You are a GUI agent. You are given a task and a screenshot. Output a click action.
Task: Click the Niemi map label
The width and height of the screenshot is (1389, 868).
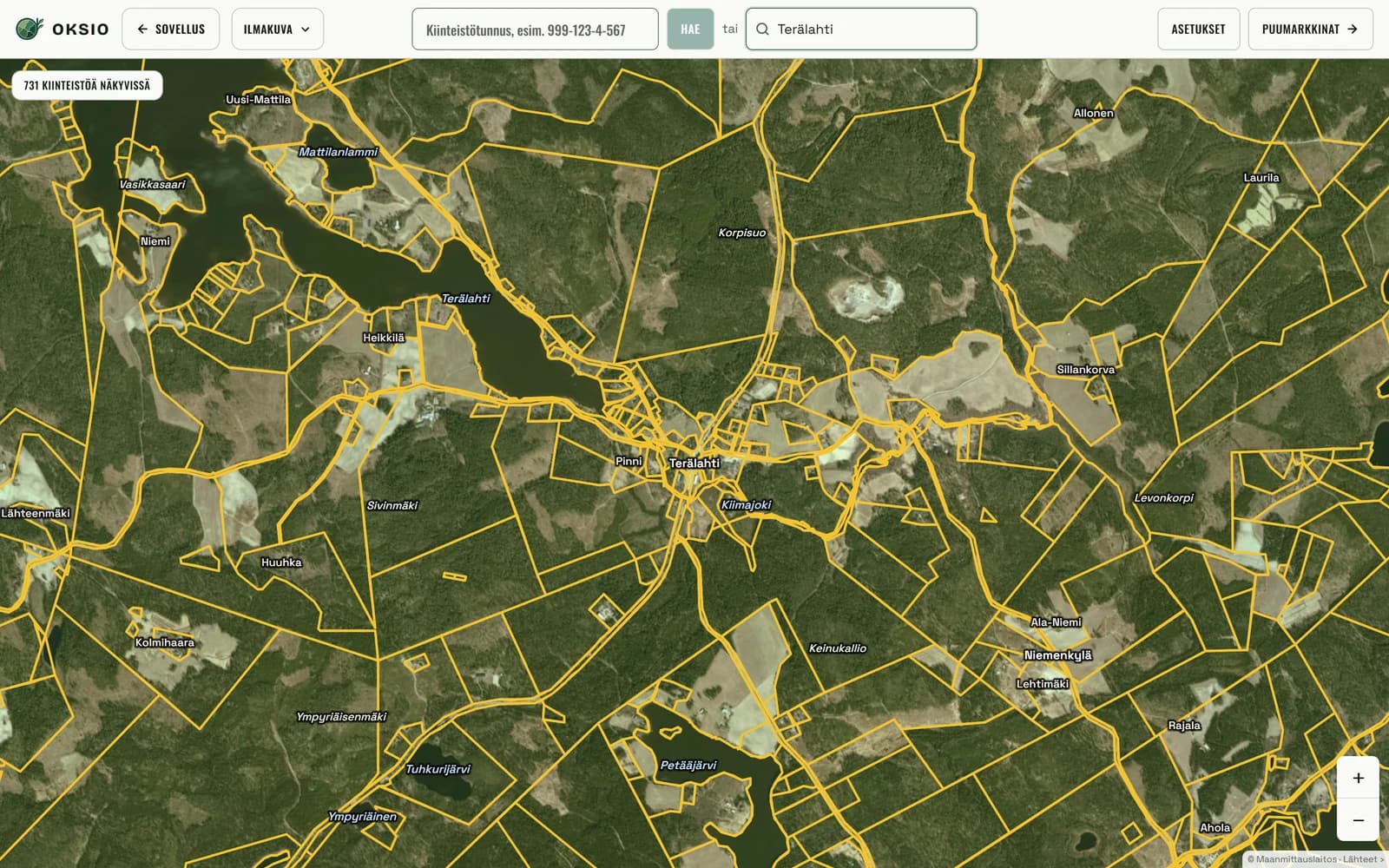tap(155, 241)
